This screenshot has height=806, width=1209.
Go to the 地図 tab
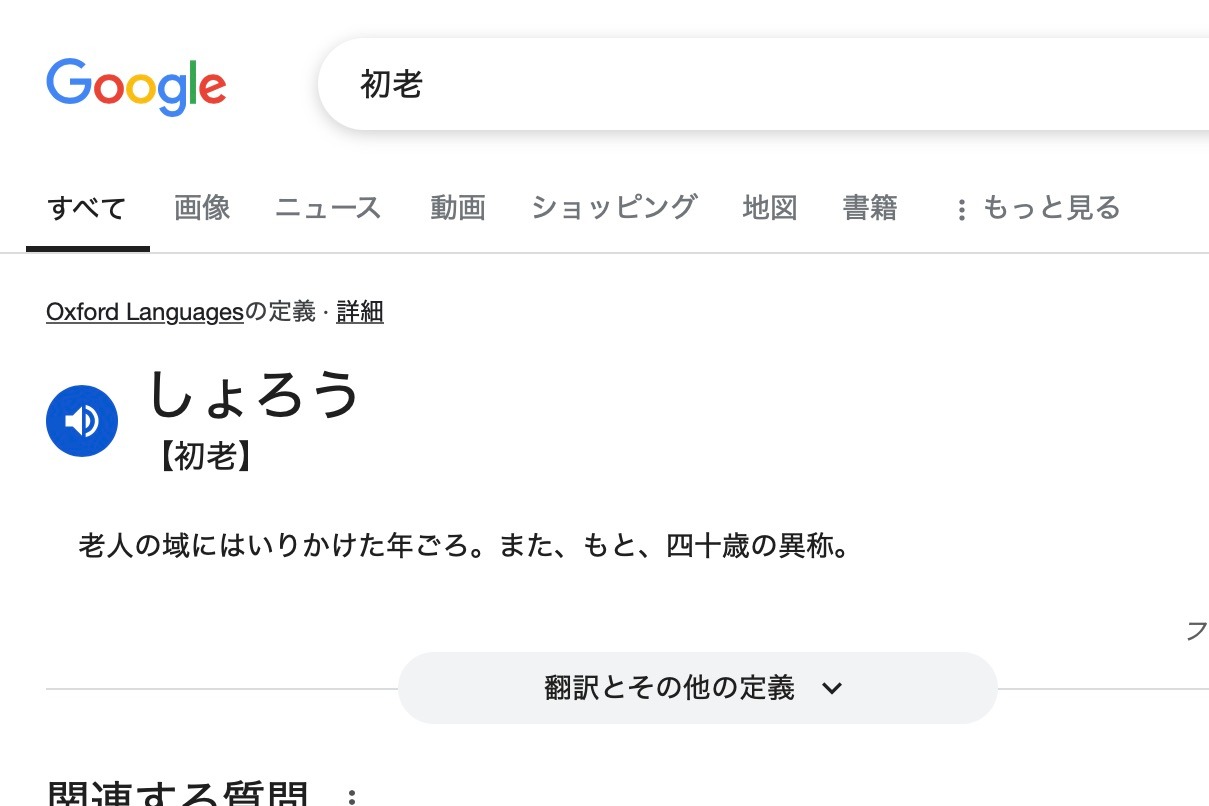(770, 208)
